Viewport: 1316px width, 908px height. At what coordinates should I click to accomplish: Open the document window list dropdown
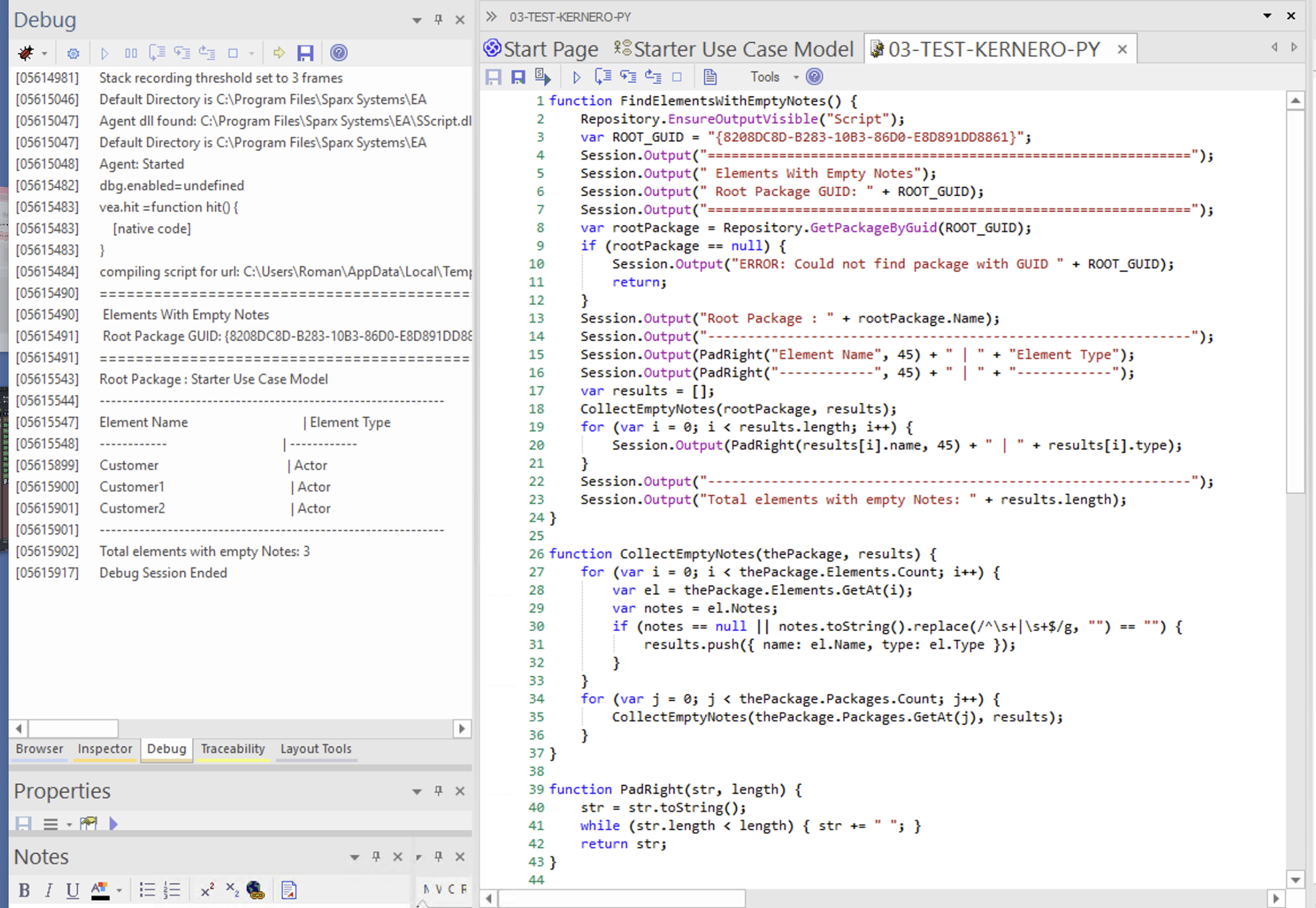[x=1267, y=16]
